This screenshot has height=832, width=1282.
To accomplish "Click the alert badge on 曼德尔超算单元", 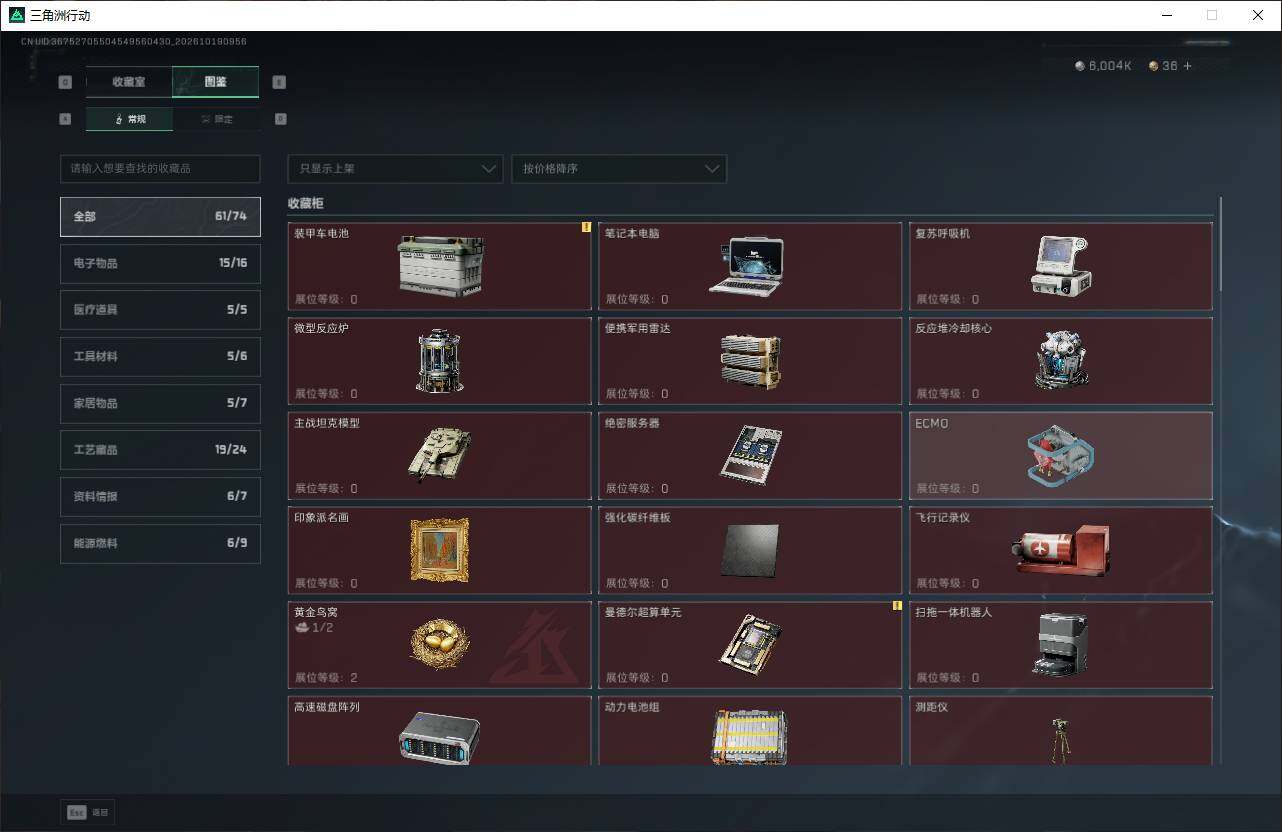I will pos(897,606).
